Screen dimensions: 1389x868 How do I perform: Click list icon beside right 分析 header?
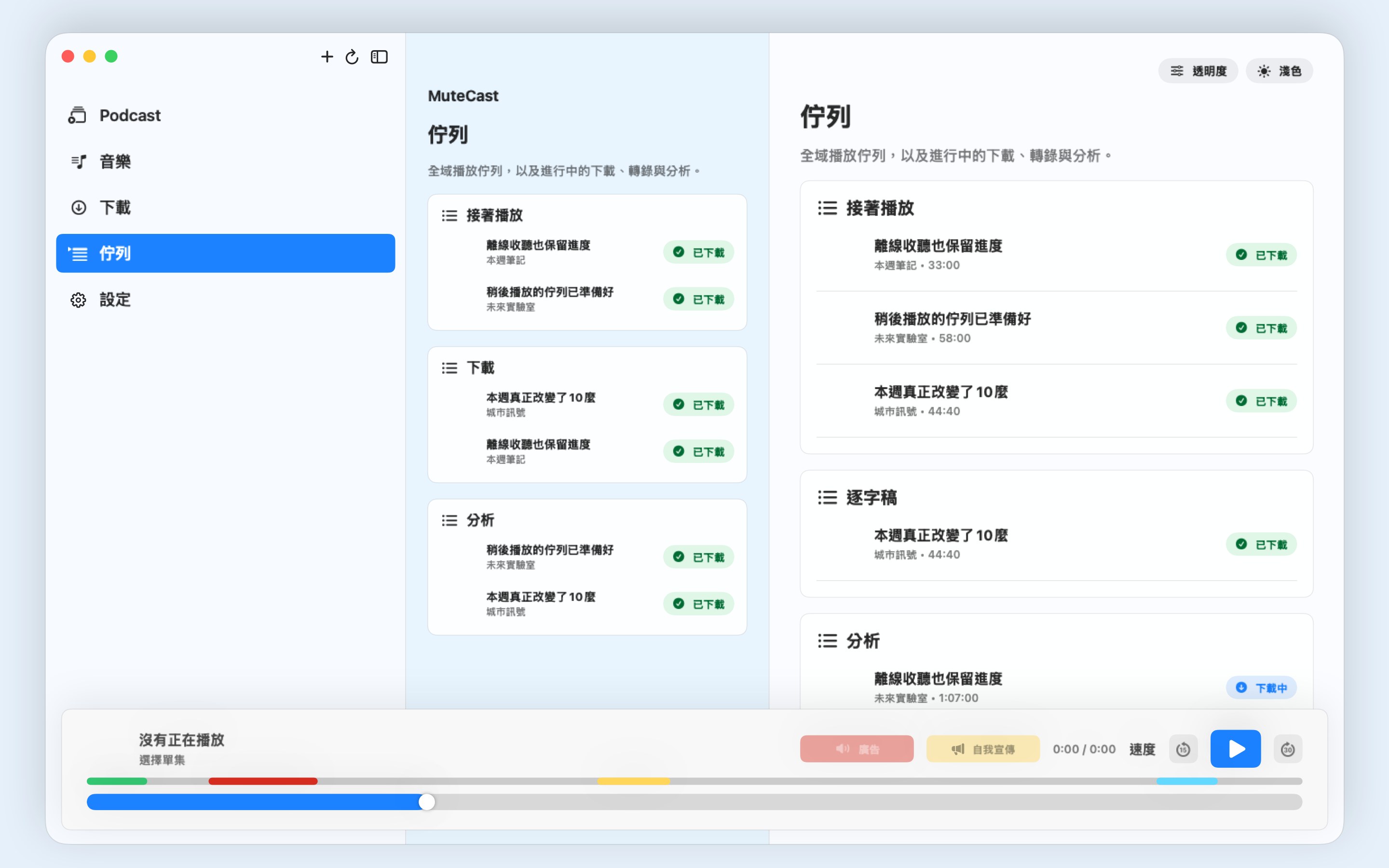pos(827,641)
